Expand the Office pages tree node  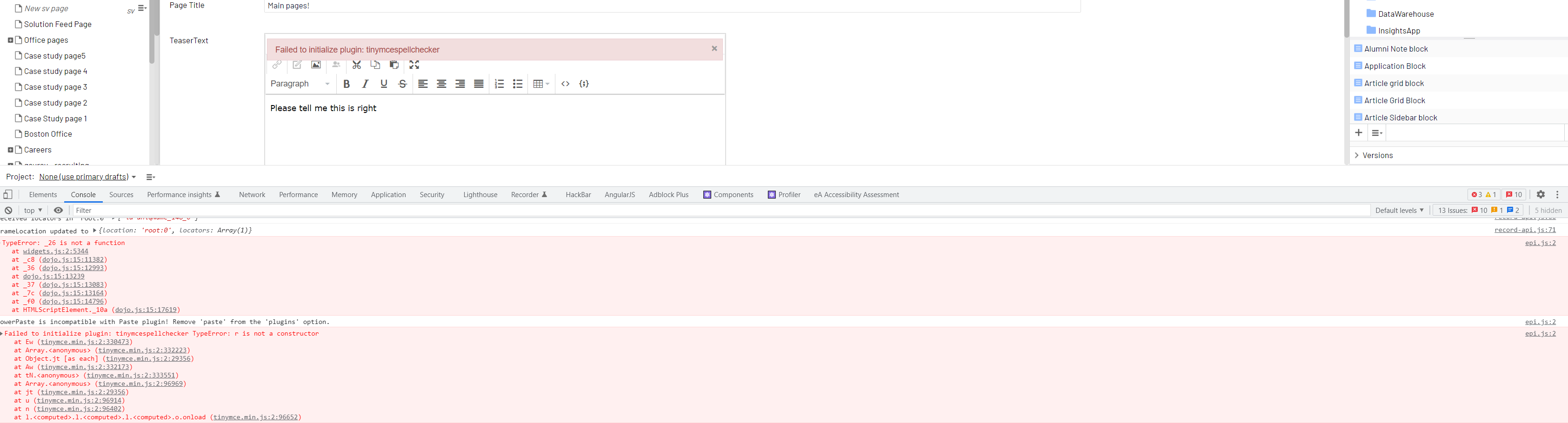tap(10, 40)
